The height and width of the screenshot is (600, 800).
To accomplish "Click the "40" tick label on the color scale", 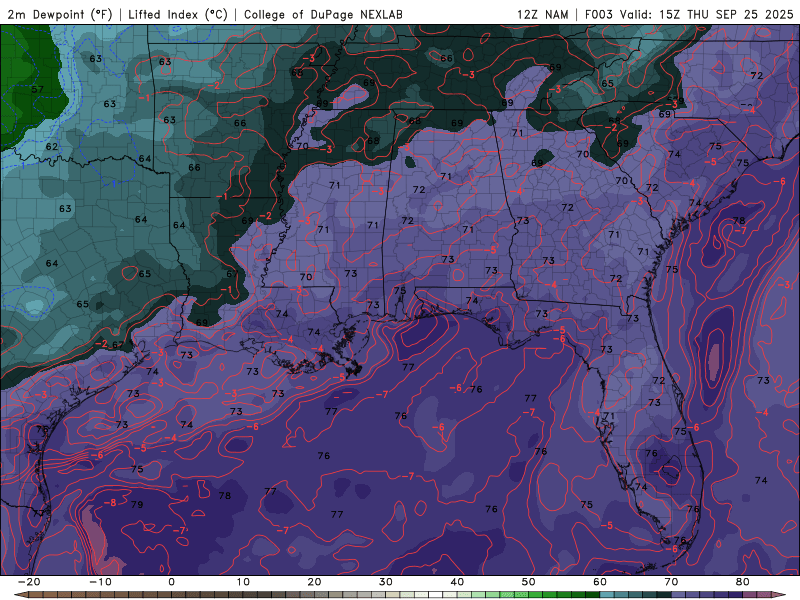I will pyautogui.click(x=457, y=582).
